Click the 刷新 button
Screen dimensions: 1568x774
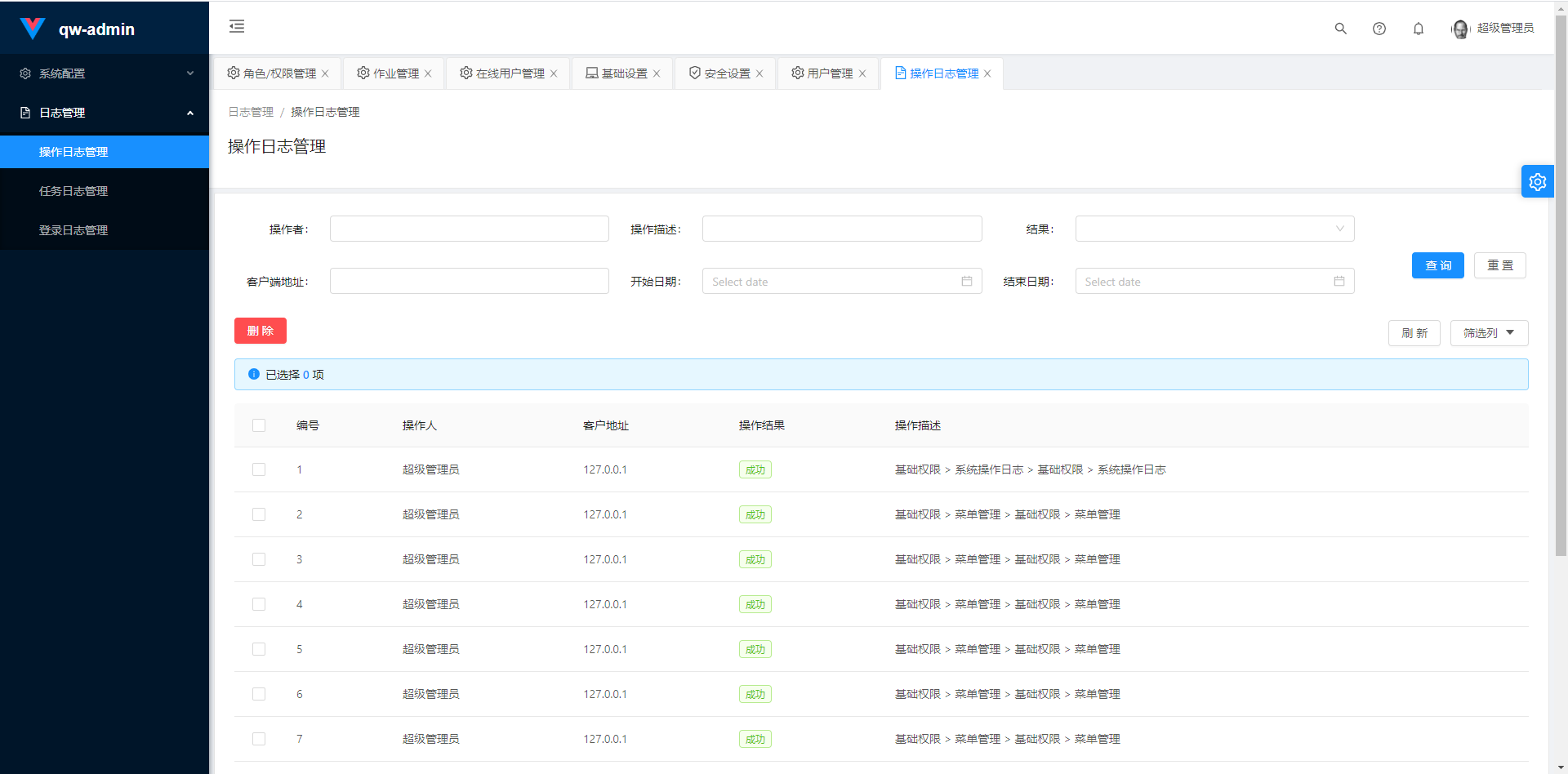[1414, 333]
